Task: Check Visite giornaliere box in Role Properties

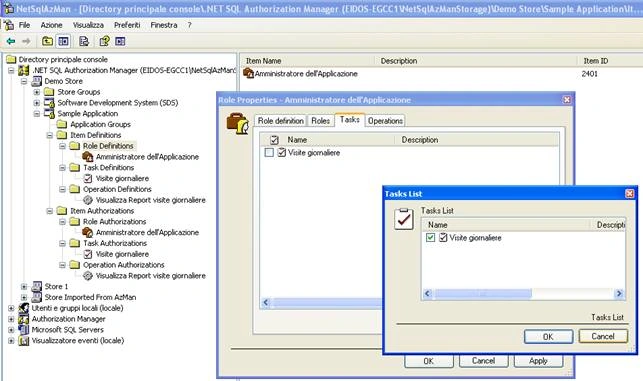Action: (269, 153)
